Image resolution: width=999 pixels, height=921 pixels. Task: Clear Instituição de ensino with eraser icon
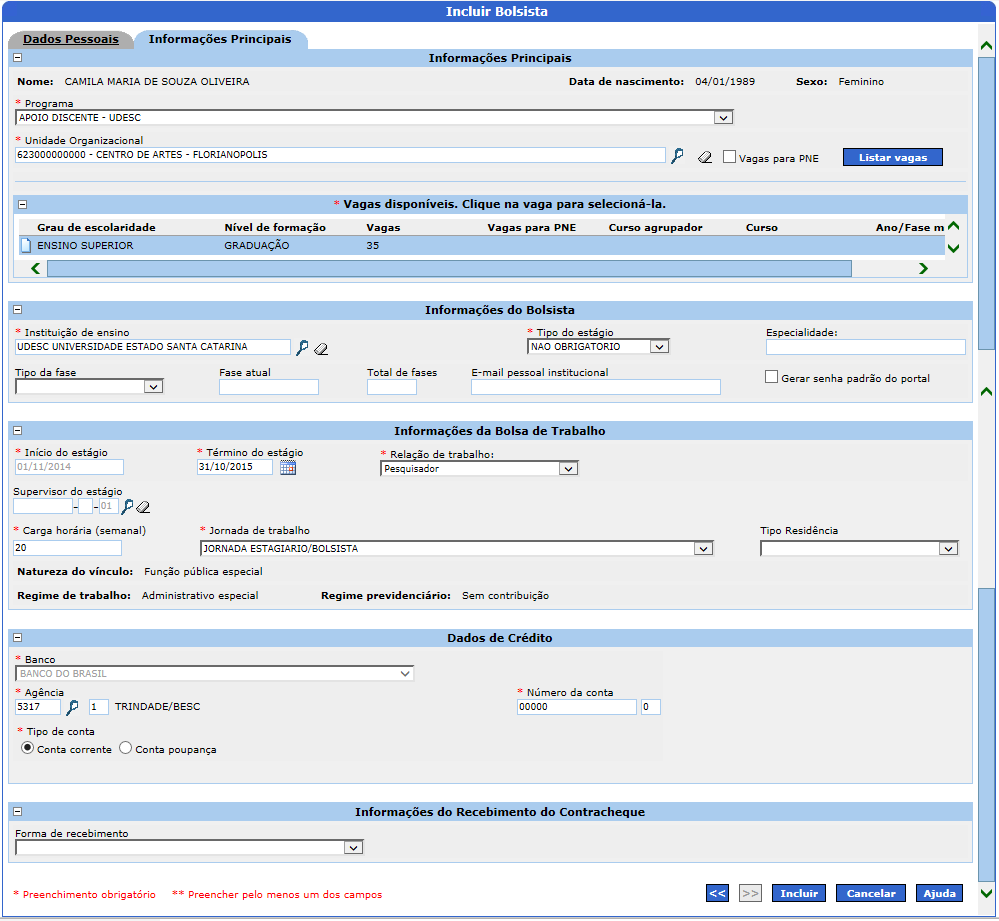[321, 349]
